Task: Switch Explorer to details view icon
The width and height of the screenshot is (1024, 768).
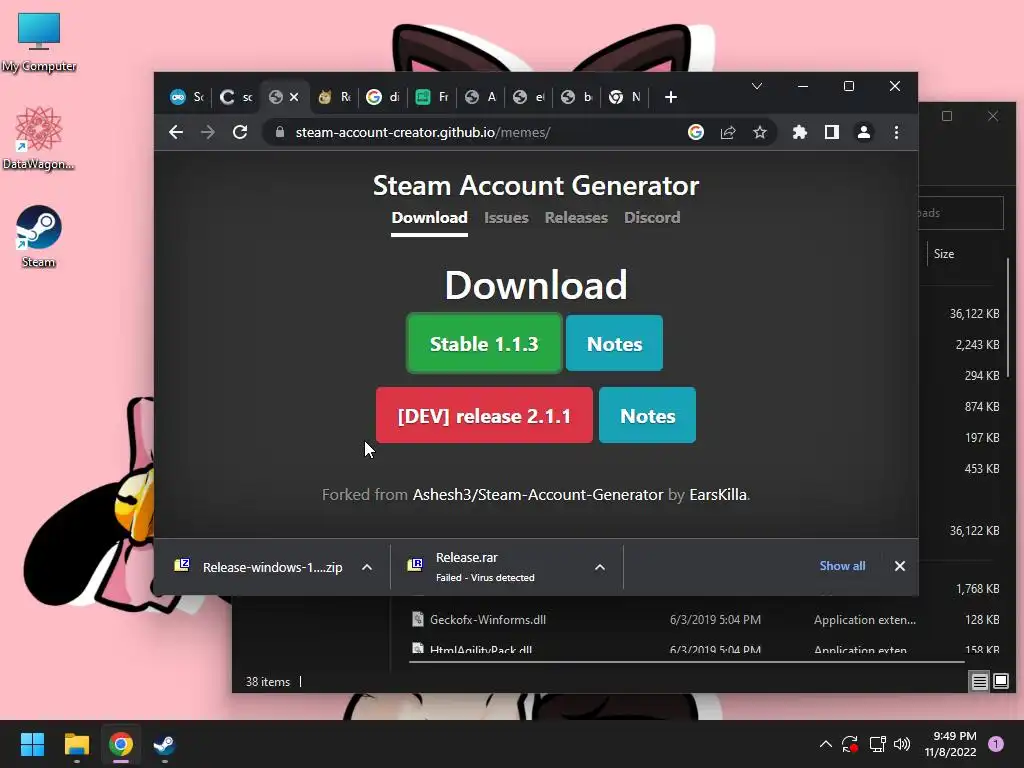Action: tap(979, 682)
